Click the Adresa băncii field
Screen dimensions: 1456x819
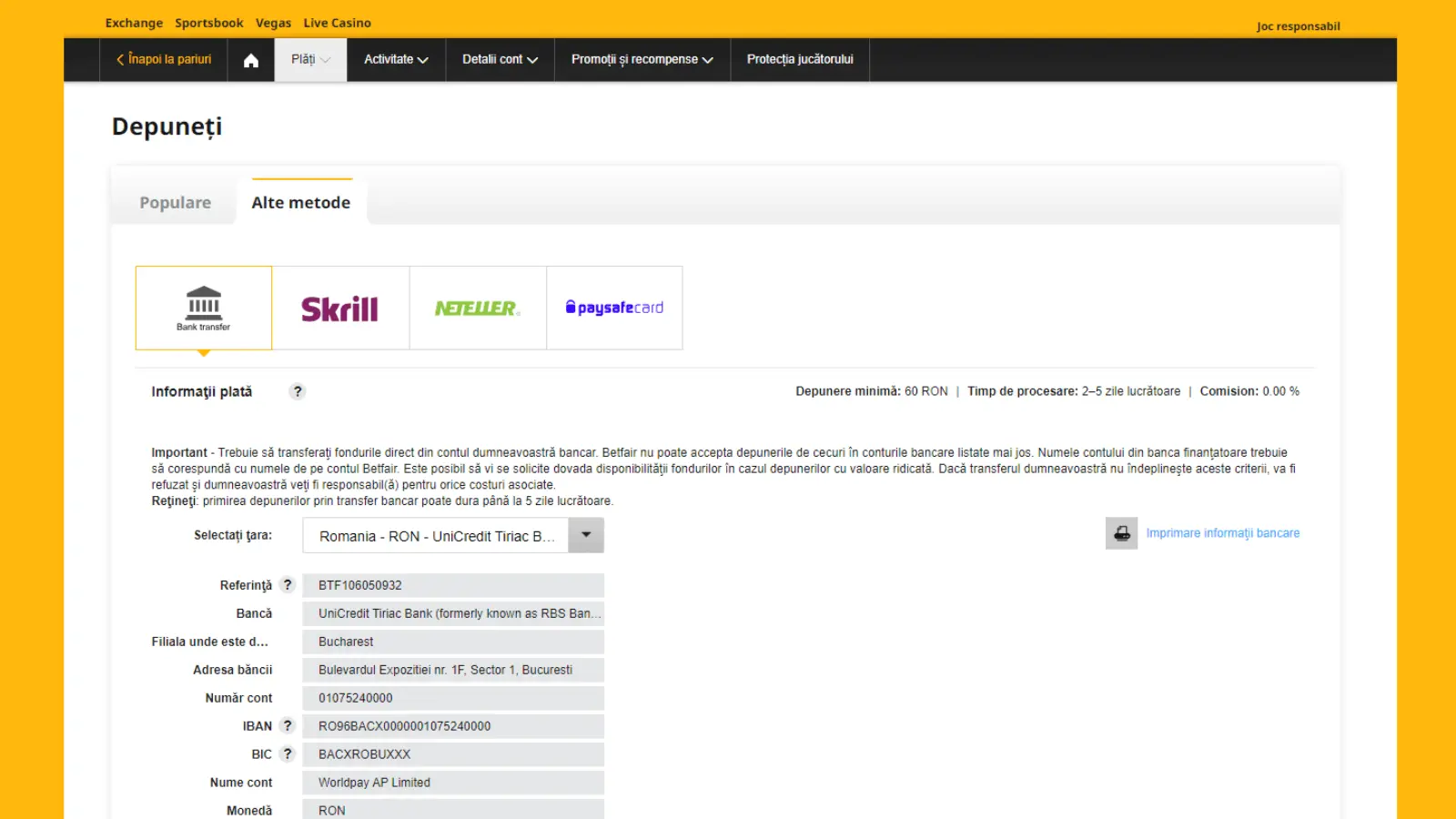pos(453,670)
